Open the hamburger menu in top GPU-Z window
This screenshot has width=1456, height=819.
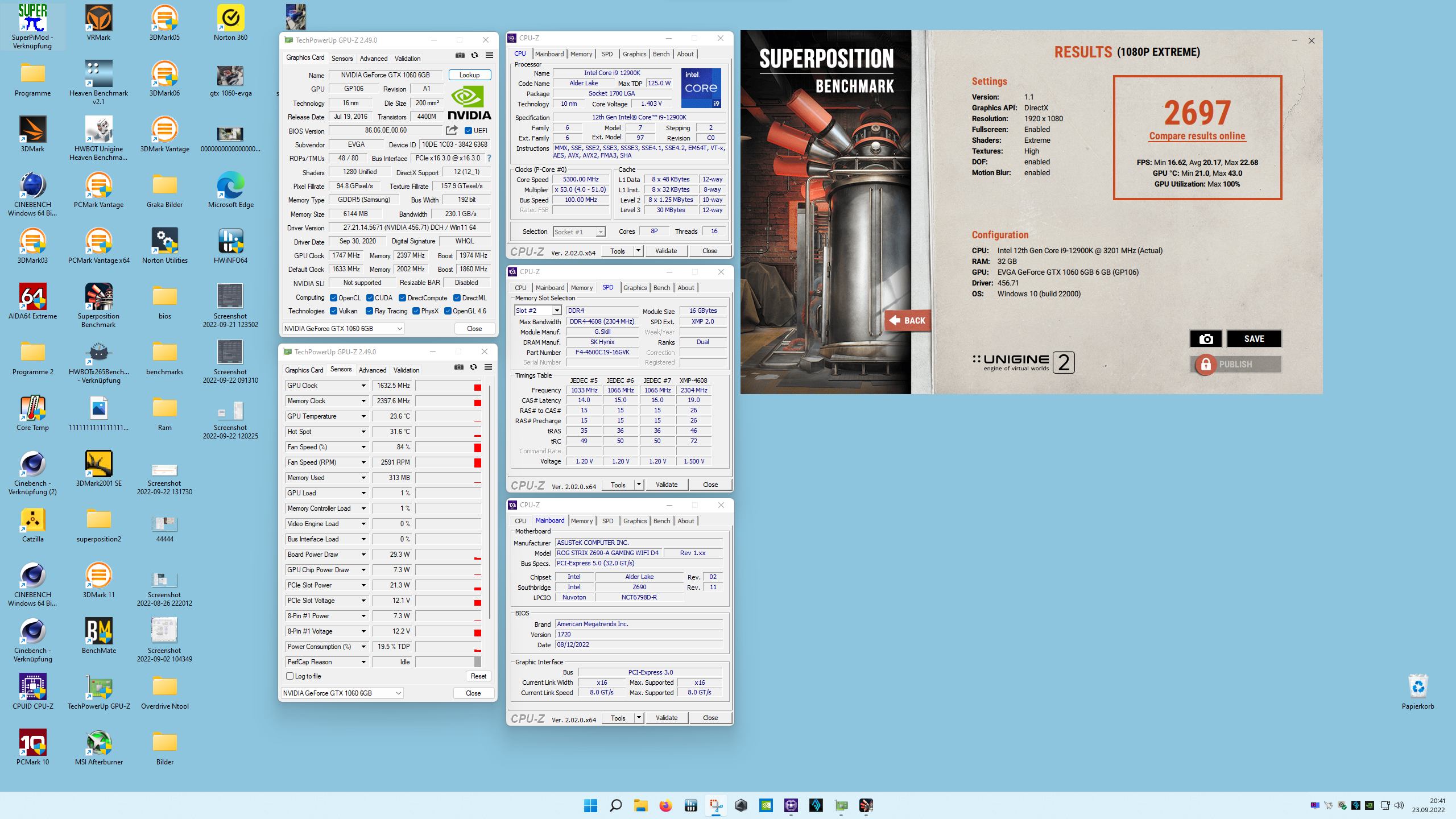point(489,55)
